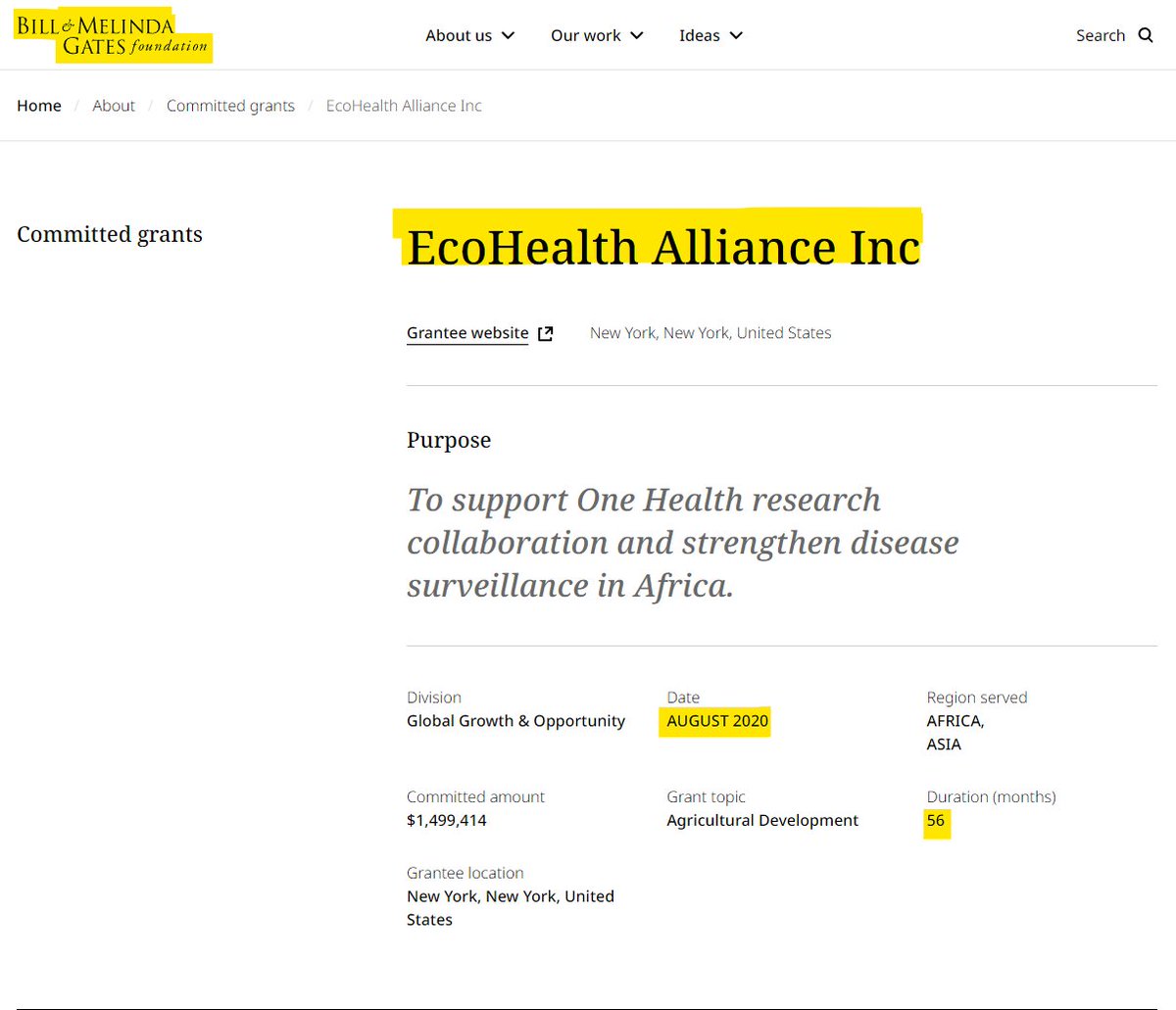Click the external link icon beside Grantee website

pyautogui.click(x=546, y=333)
